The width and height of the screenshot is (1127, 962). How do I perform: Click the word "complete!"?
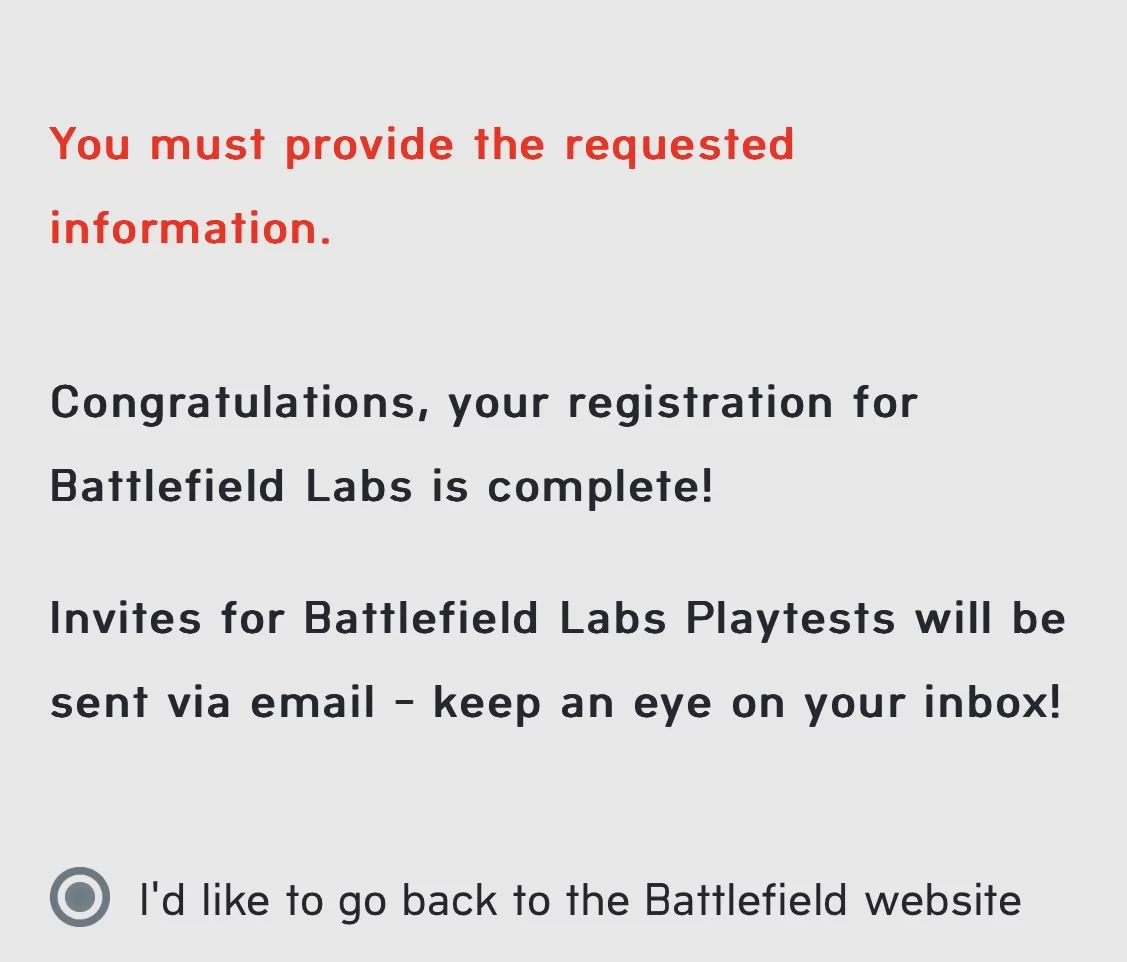click(600, 489)
